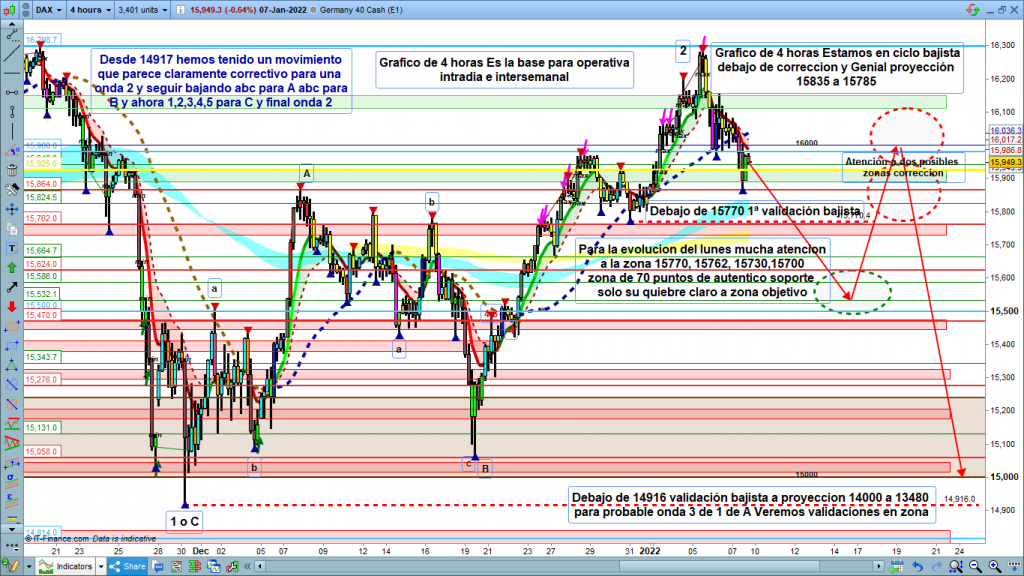The height and width of the screenshot is (576, 1024).
Task: Click the current price label 15,949.3 on axis
Action: pyautogui.click(x=1003, y=161)
